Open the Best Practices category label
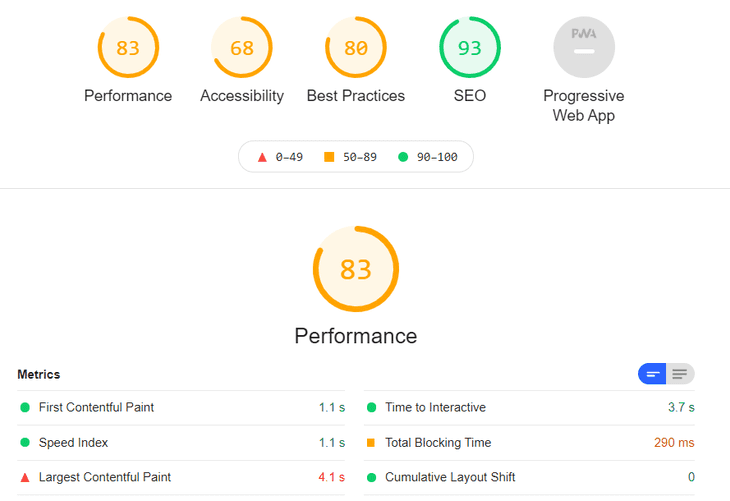The height and width of the screenshot is (501, 730). 356,96
